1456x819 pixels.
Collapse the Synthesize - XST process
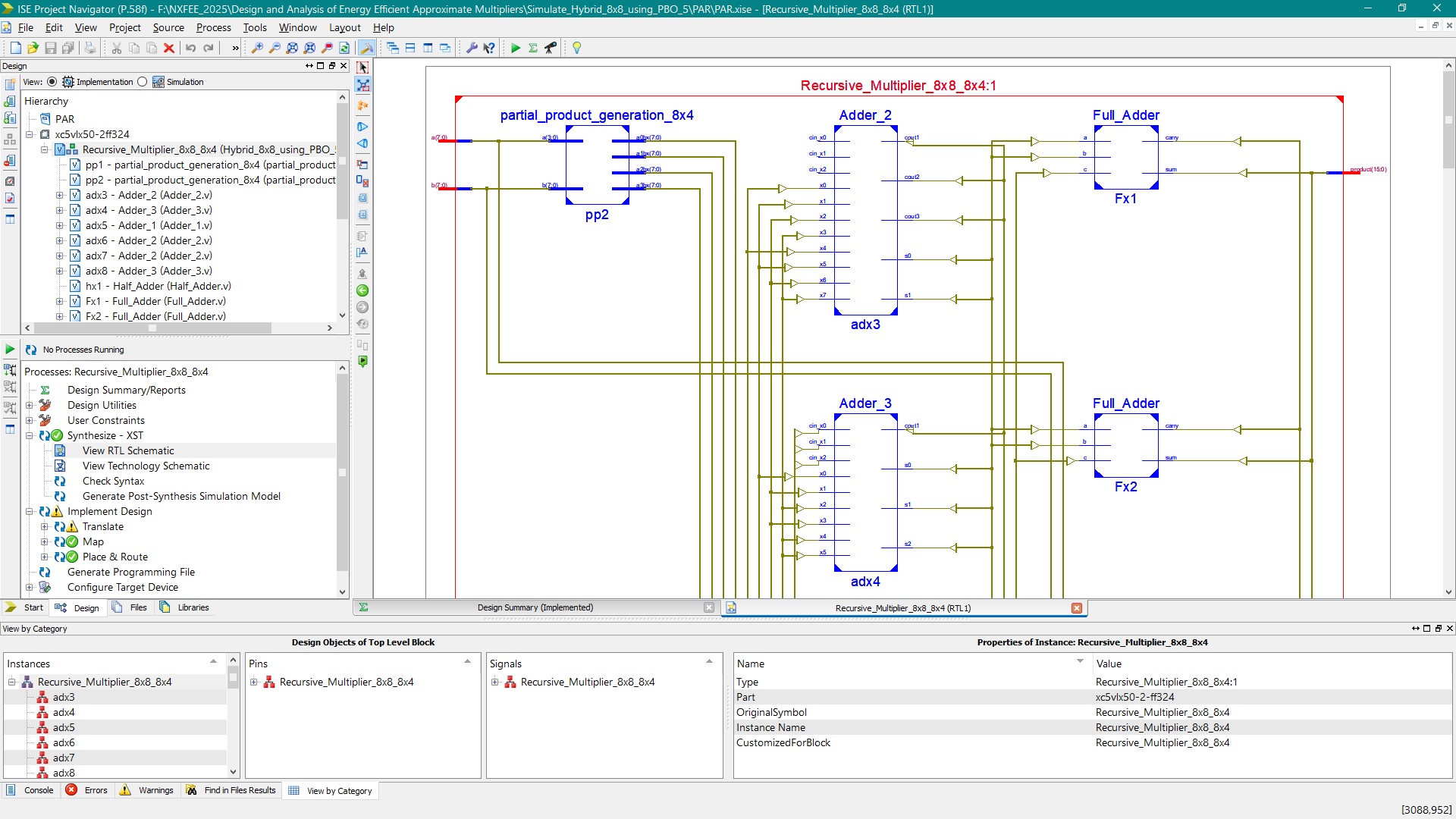coord(30,435)
